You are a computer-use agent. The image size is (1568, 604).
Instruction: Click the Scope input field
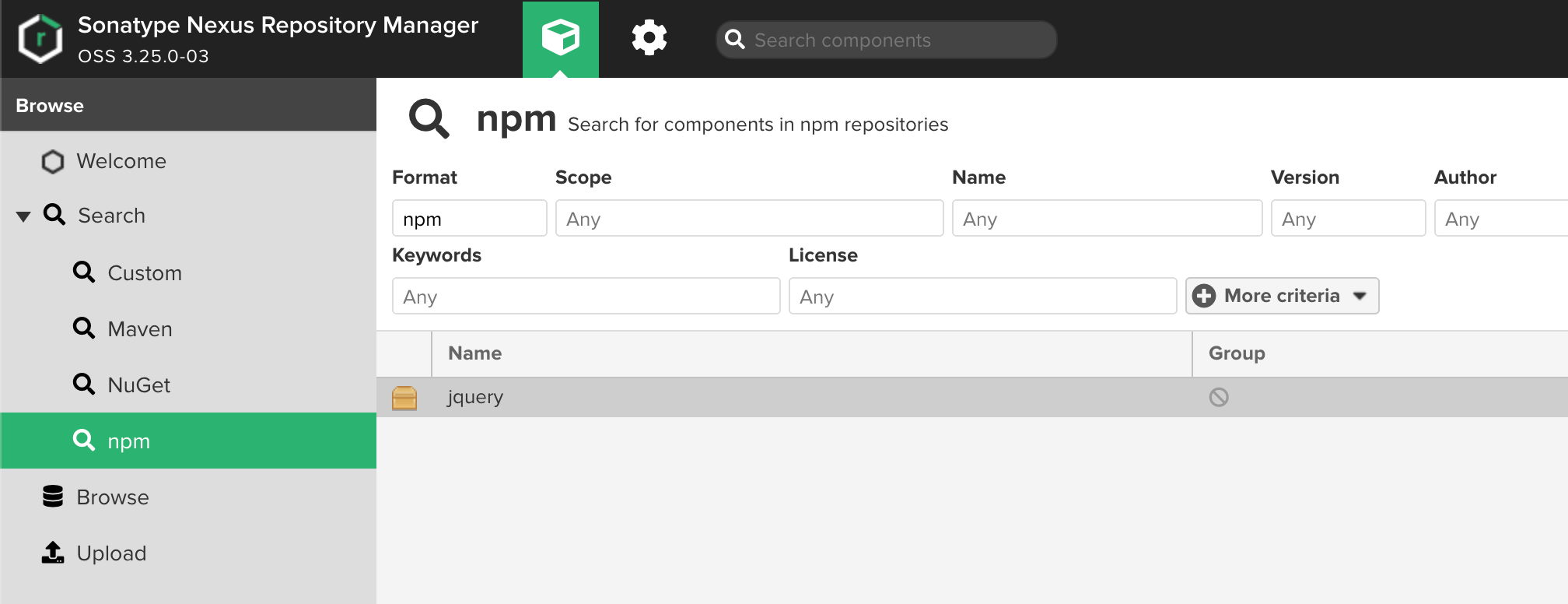(x=750, y=219)
